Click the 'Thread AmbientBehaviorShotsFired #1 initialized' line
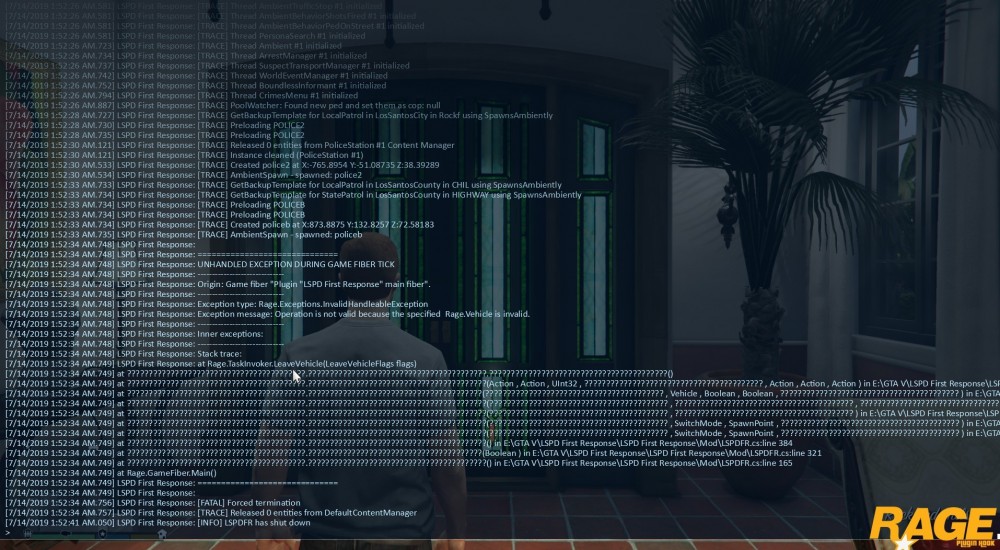Viewport: 1000px width, 550px height. point(212,16)
